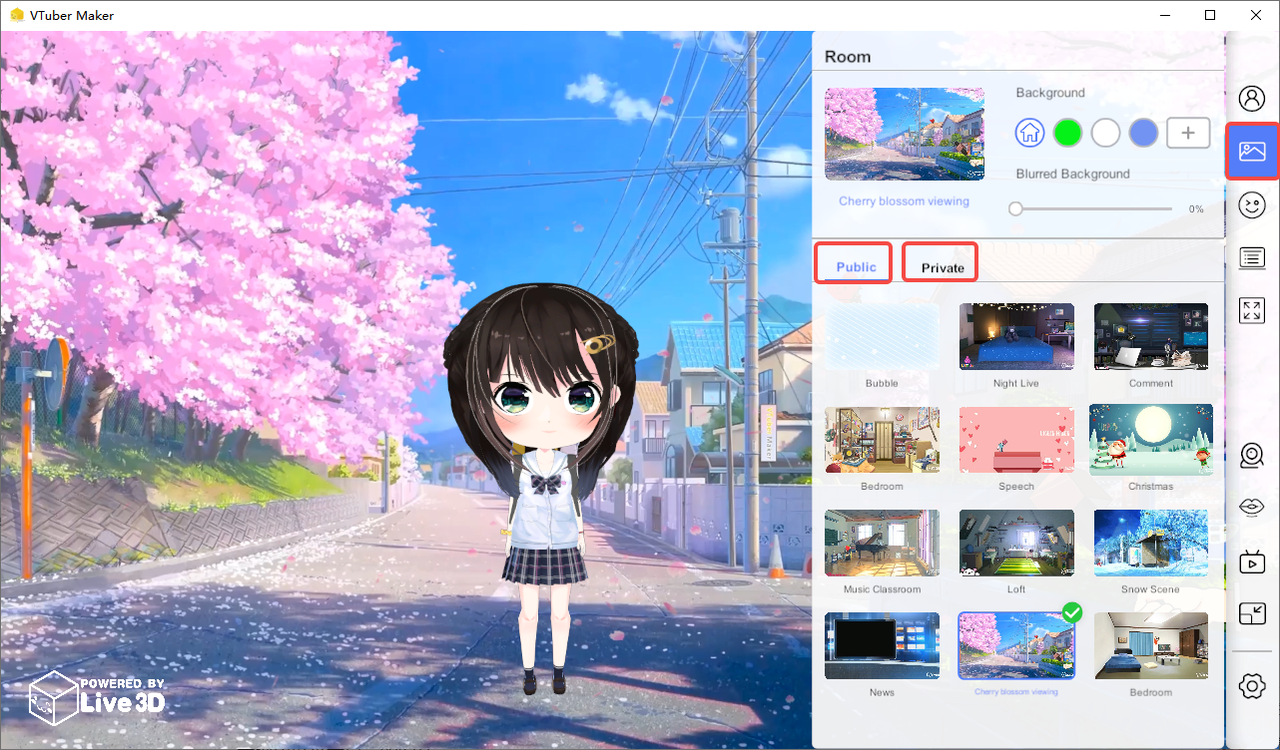1280x750 pixels.
Task: Click the Cherry blossom viewing link
Action: point(904,200)
